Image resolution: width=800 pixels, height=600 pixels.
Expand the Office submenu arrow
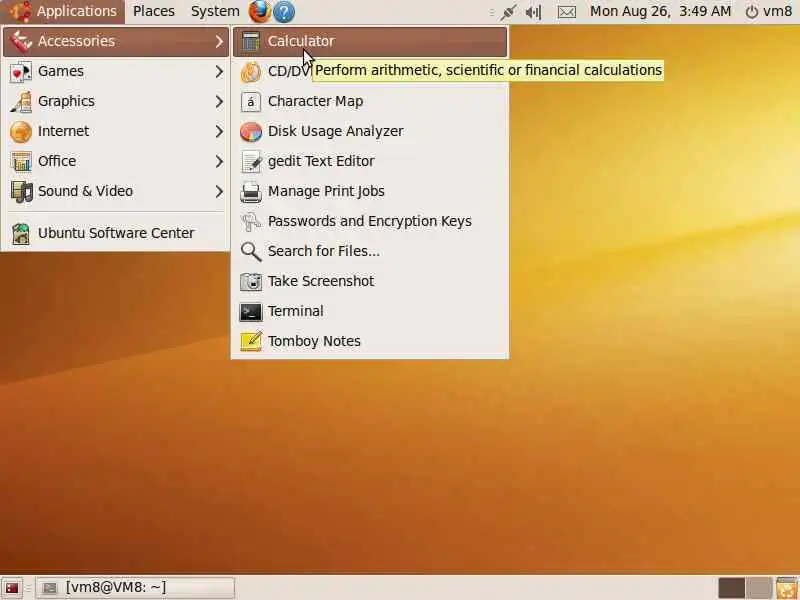click(x=219, y=162)
